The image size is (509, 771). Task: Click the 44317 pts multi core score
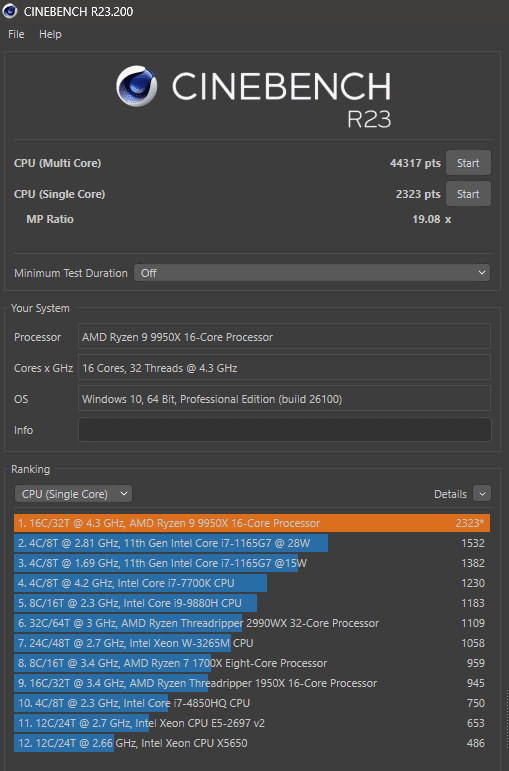(x=415, y=163)
